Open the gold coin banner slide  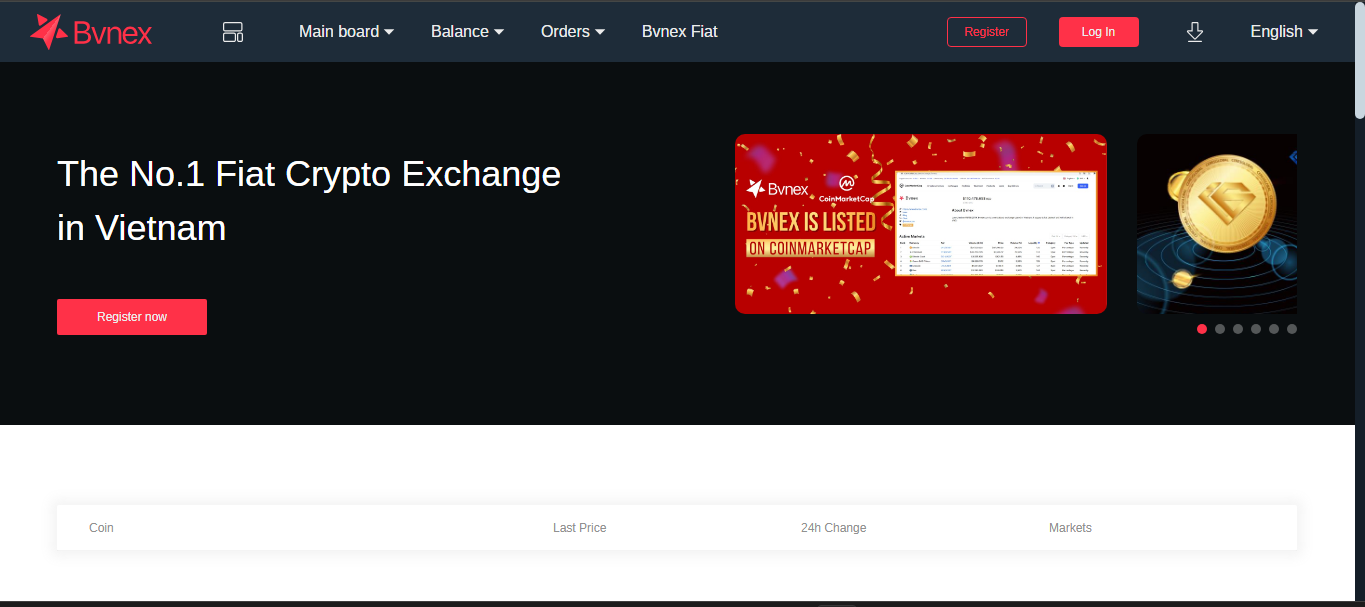pos(1217,224)
